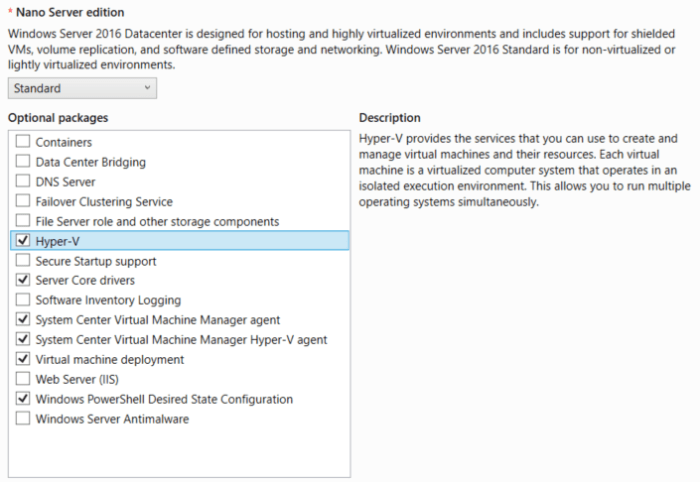
Task: Enable the Web Server (IIS) checkbox
Action: click(23, 378)
